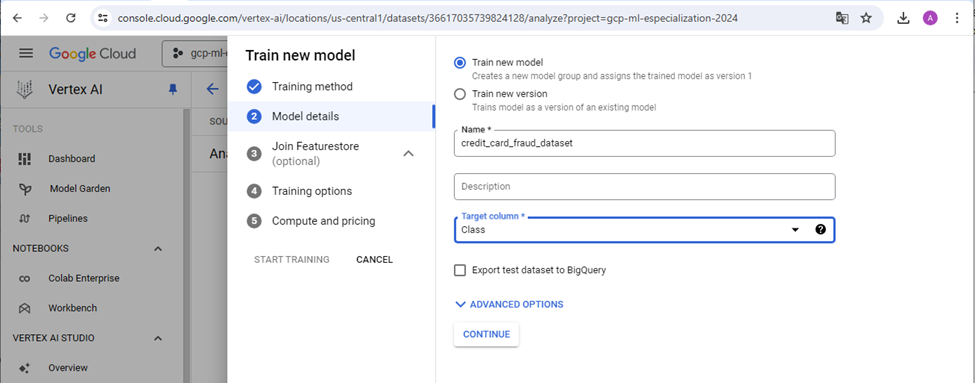Viewport: 975px width, 383px height.
Task: Click the Dashboard icon in sidebar
Action: (x=25, y=159)
